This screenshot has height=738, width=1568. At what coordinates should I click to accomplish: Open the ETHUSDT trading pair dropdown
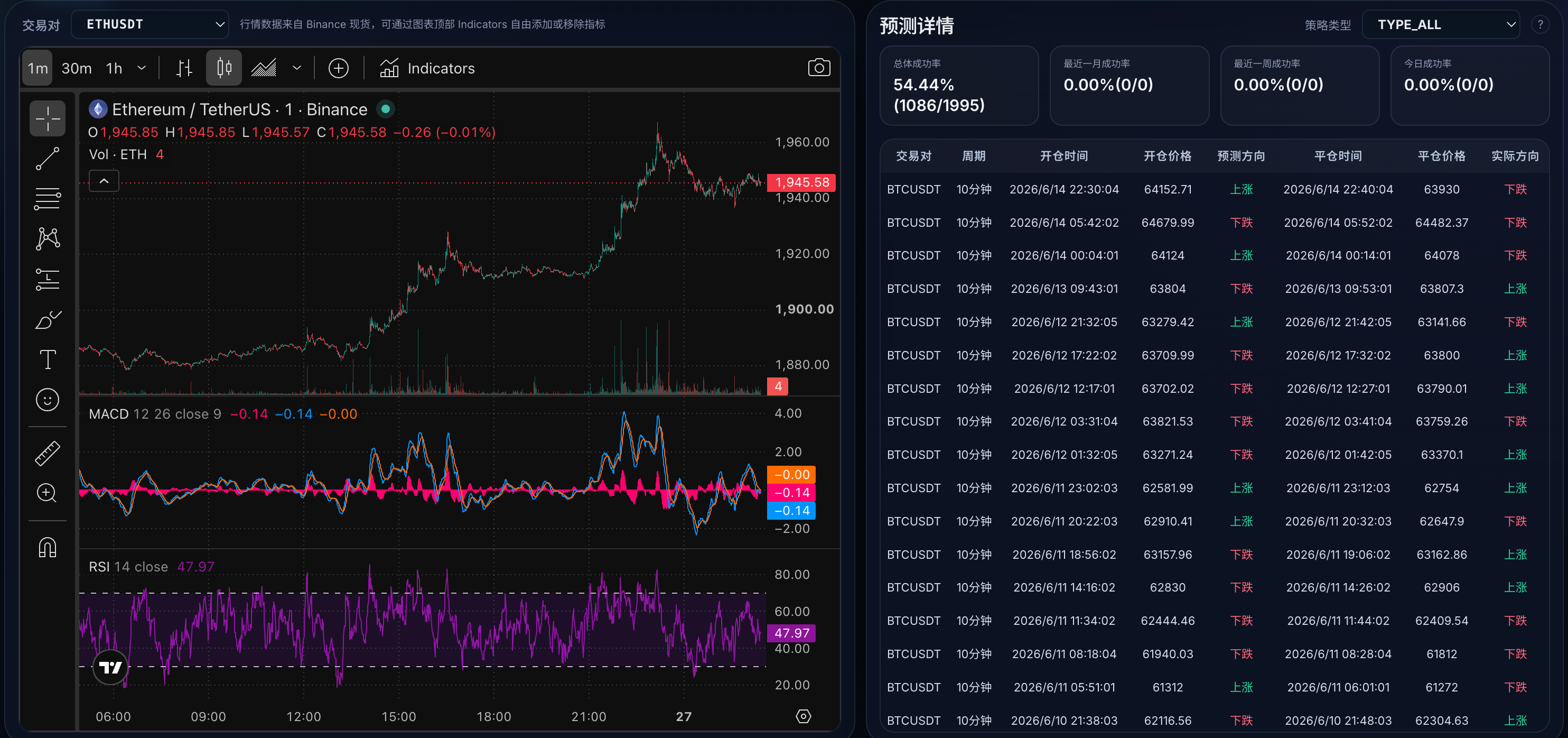coord(150,24)
